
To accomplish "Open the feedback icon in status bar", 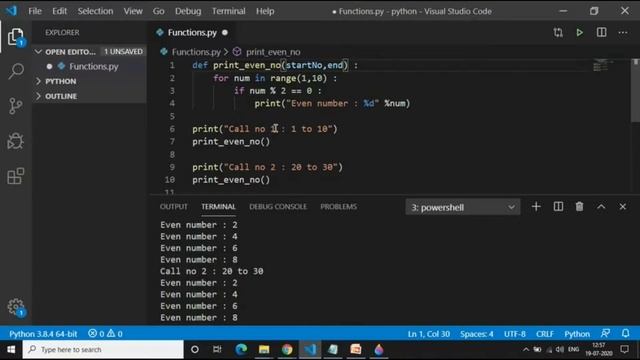I will pos(605,334).
